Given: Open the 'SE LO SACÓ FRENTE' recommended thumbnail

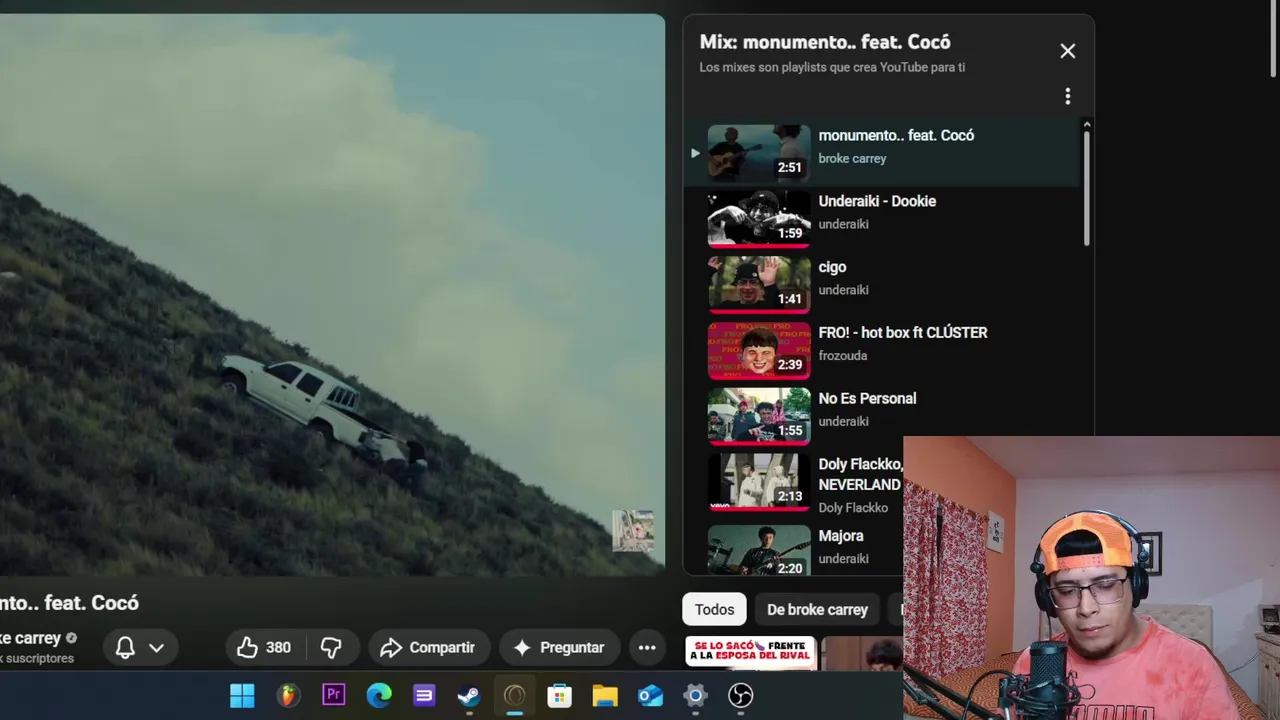Looking at the screenshot, I should point(751,653).
